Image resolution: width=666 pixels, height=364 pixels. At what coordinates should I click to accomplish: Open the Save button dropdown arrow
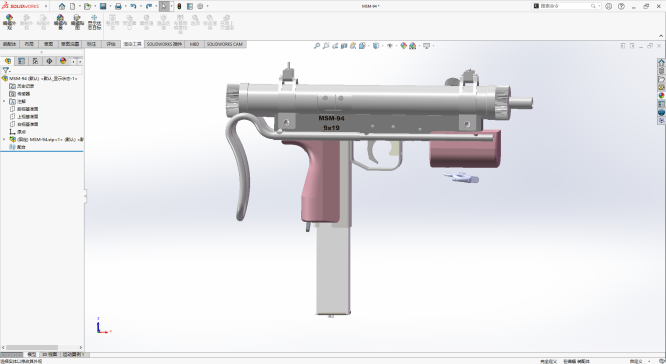[x=109, y=6]
